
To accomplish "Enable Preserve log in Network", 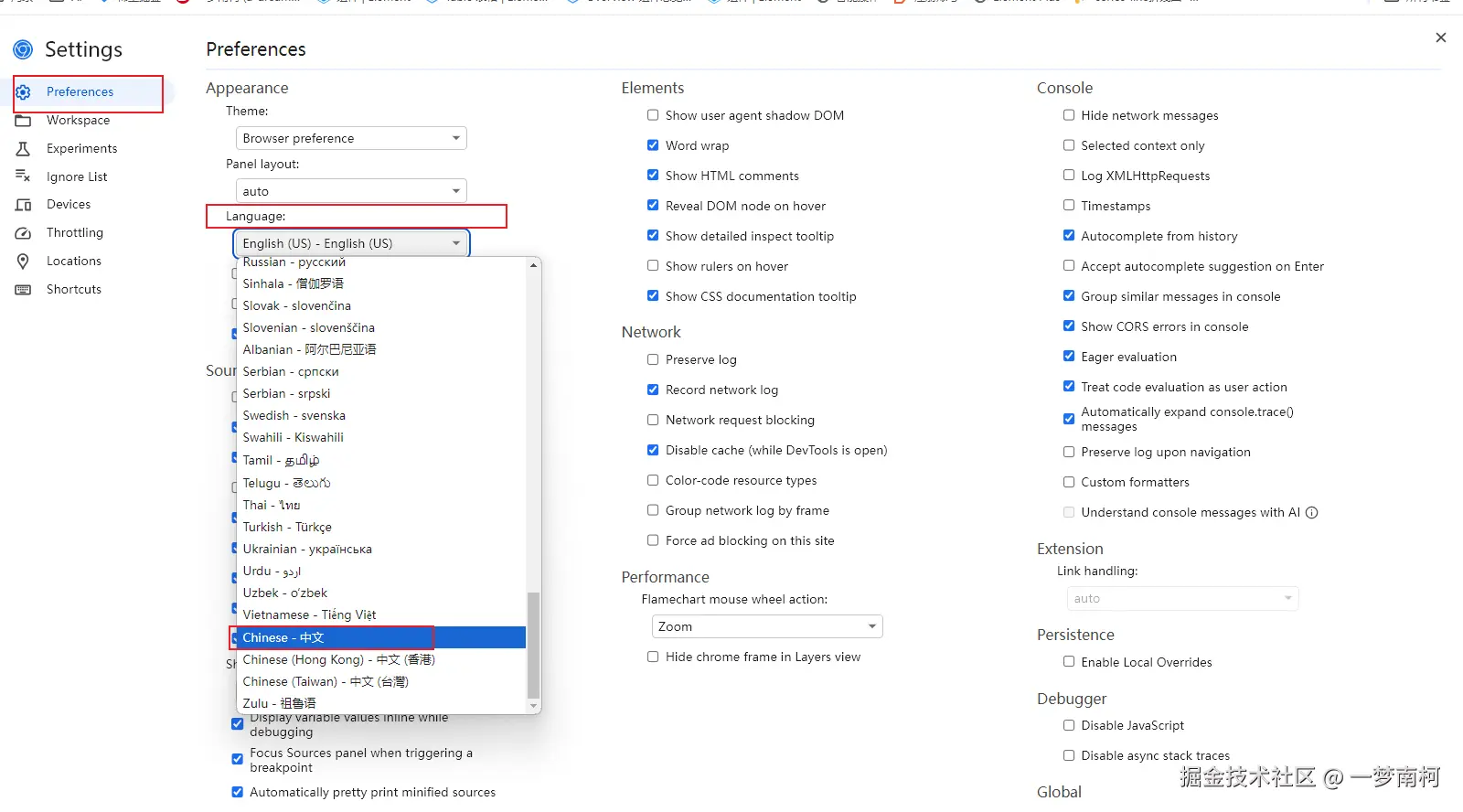I will tap(653, 359).
